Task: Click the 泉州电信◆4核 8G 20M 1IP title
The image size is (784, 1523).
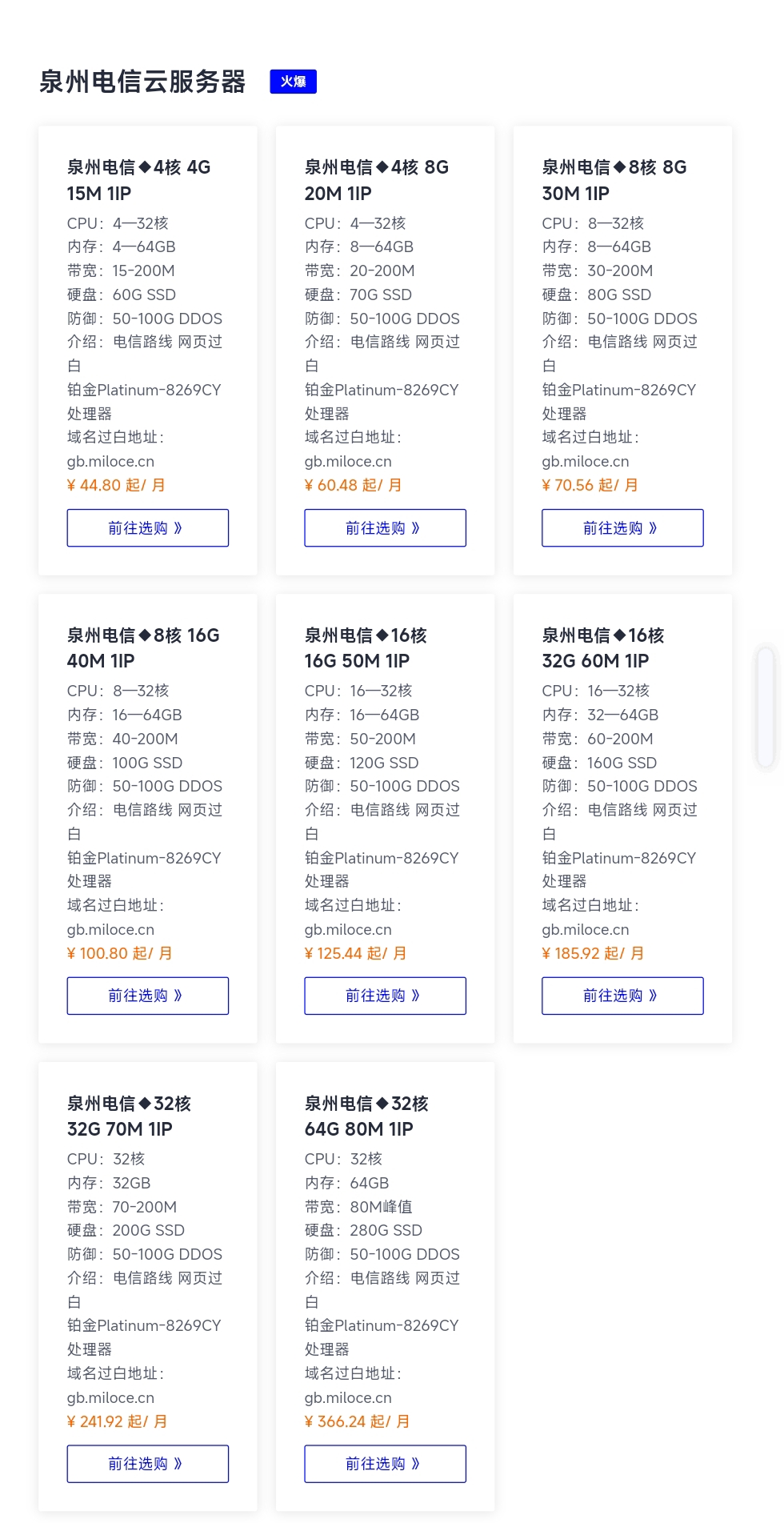Action: (x=377, y=180)
